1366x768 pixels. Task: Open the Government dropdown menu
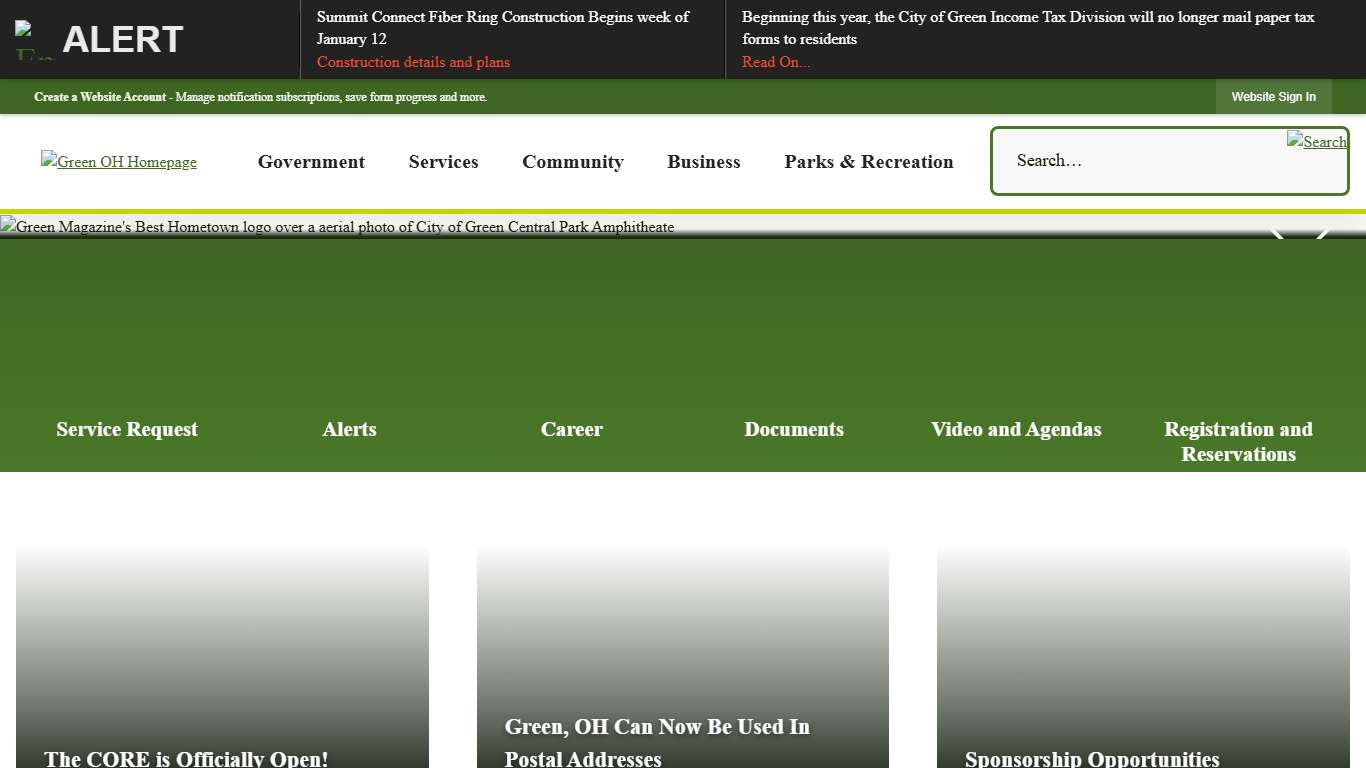coord(311,162)
